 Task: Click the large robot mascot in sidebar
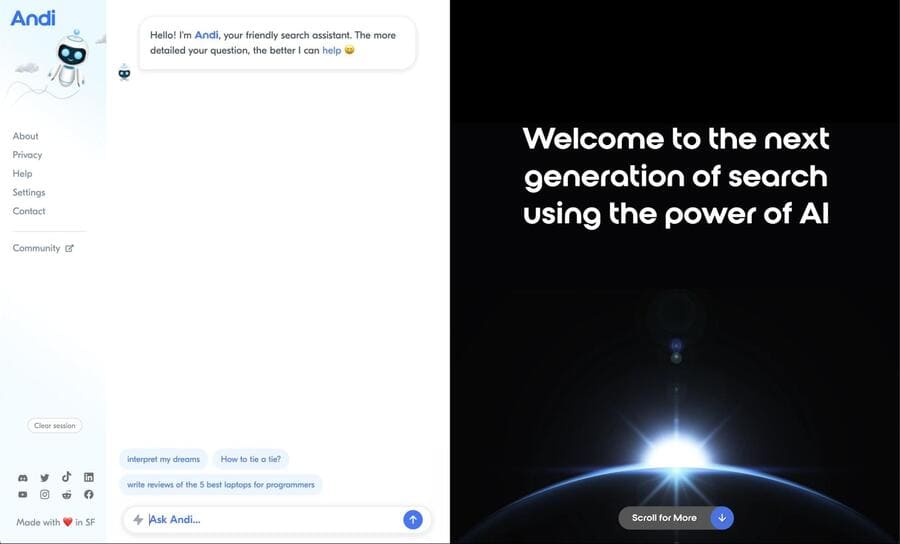click(70, 60)
